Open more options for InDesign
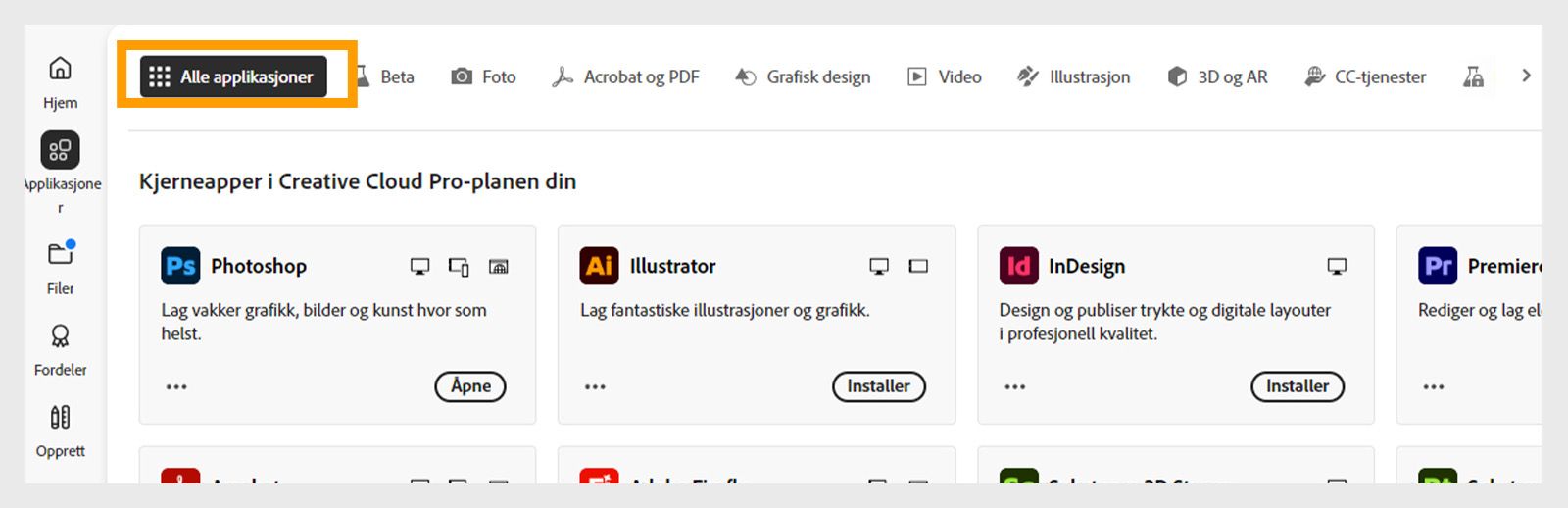 tap(1015, 386)
